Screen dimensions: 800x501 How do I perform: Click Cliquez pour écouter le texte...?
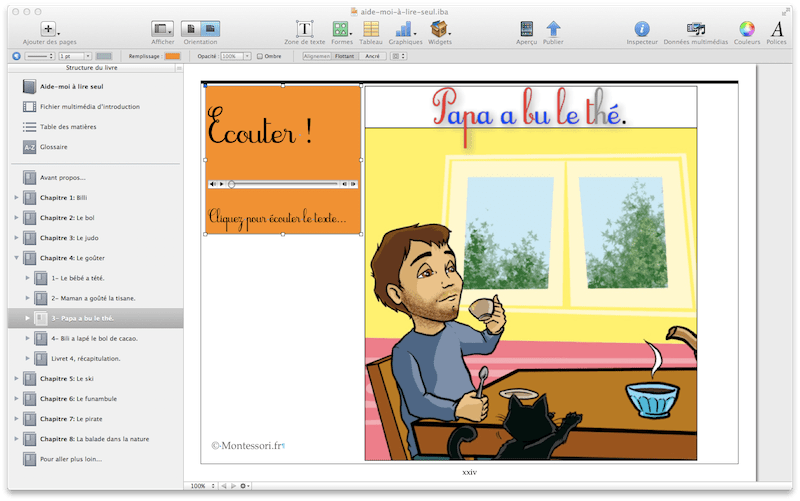277,219
